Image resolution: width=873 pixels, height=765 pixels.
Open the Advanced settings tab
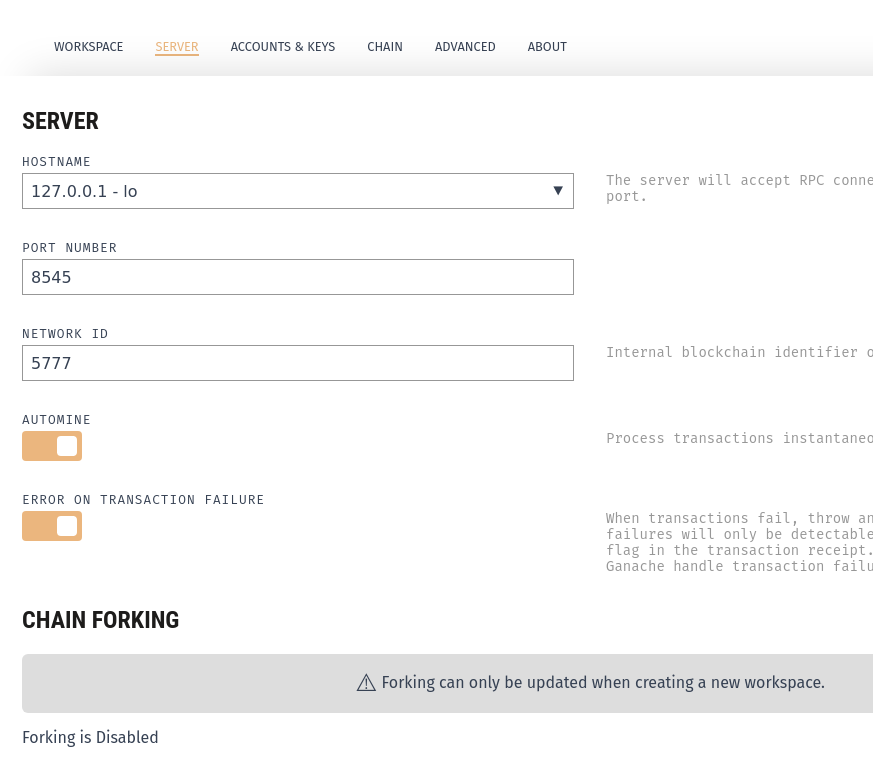pyautogui.click(x=465, y=47)
